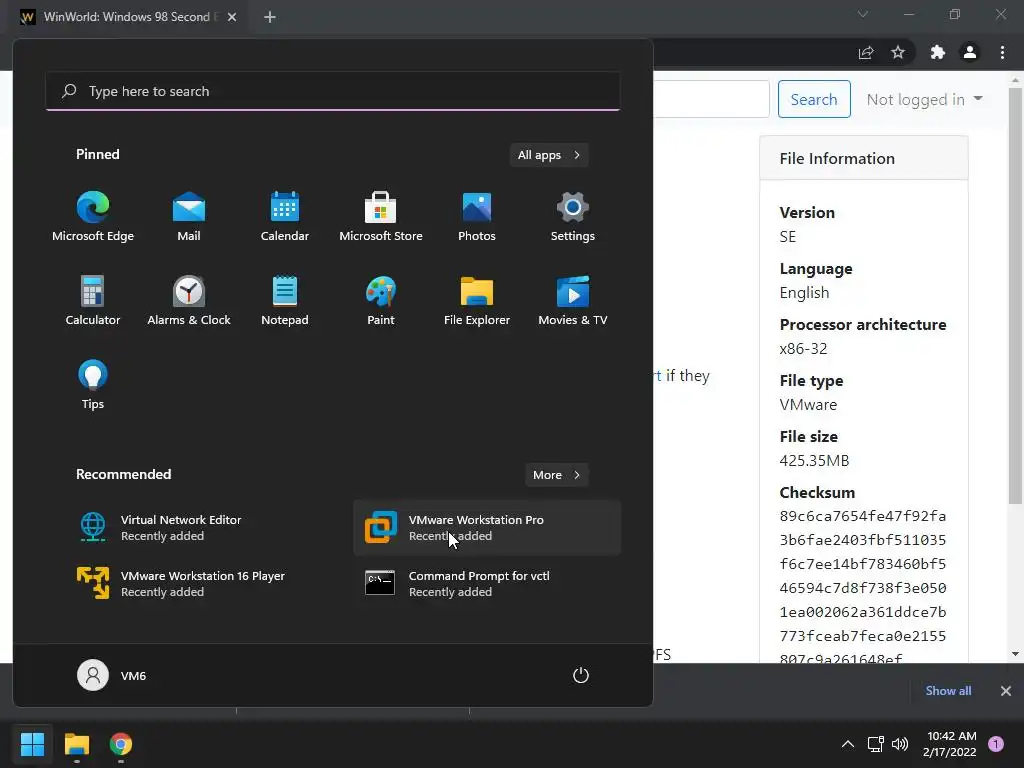The image size is (1024, 768).
Task: Open Command Prompt for vctl
Action: click(487, 584)
